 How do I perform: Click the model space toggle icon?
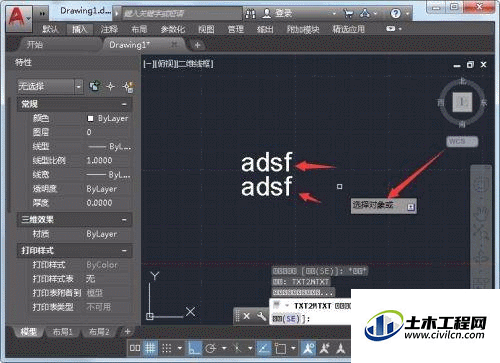pyautogui.click(x=135, y=348)
